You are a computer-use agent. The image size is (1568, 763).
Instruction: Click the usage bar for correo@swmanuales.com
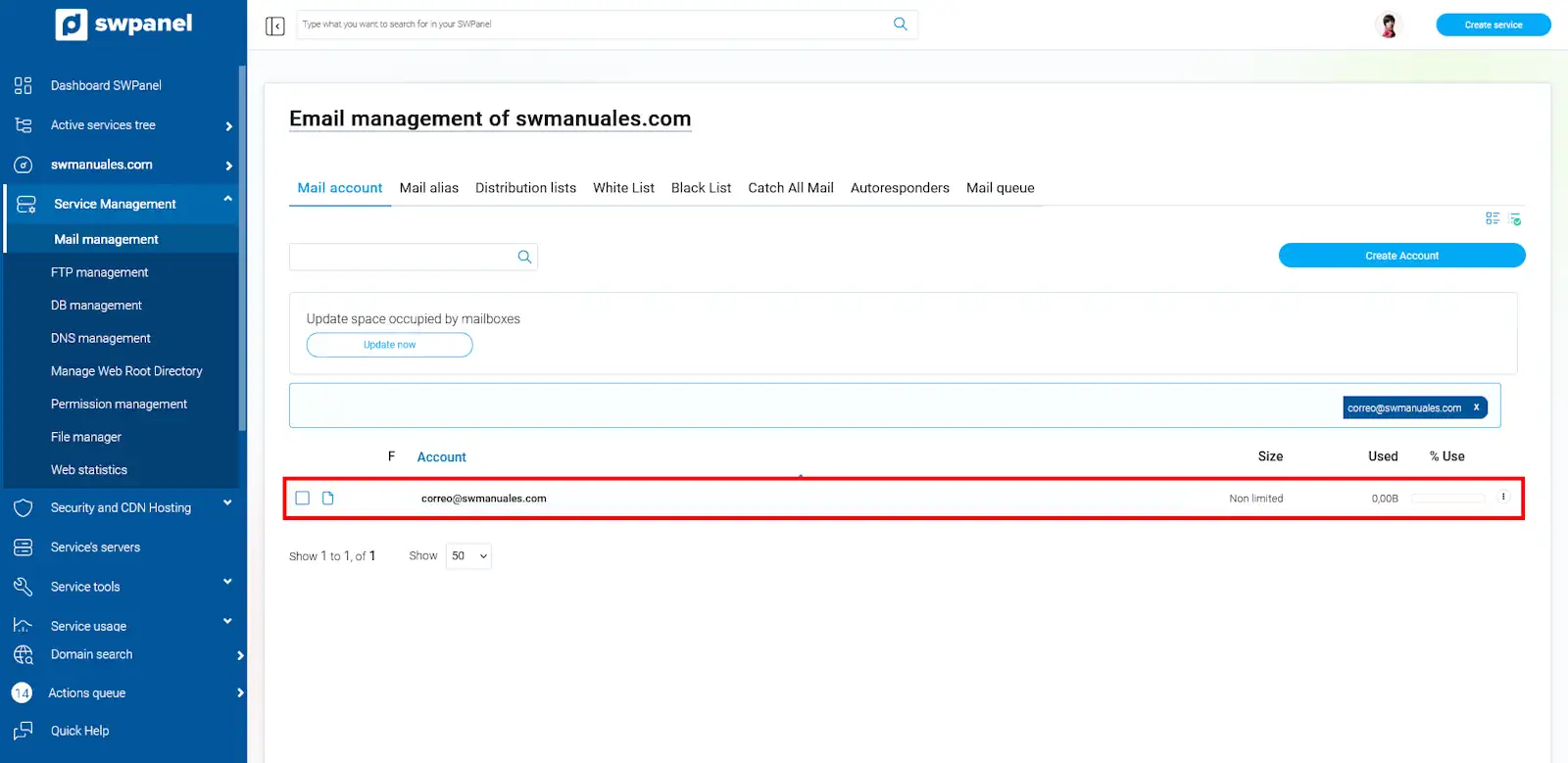[x=1448, y=499]
